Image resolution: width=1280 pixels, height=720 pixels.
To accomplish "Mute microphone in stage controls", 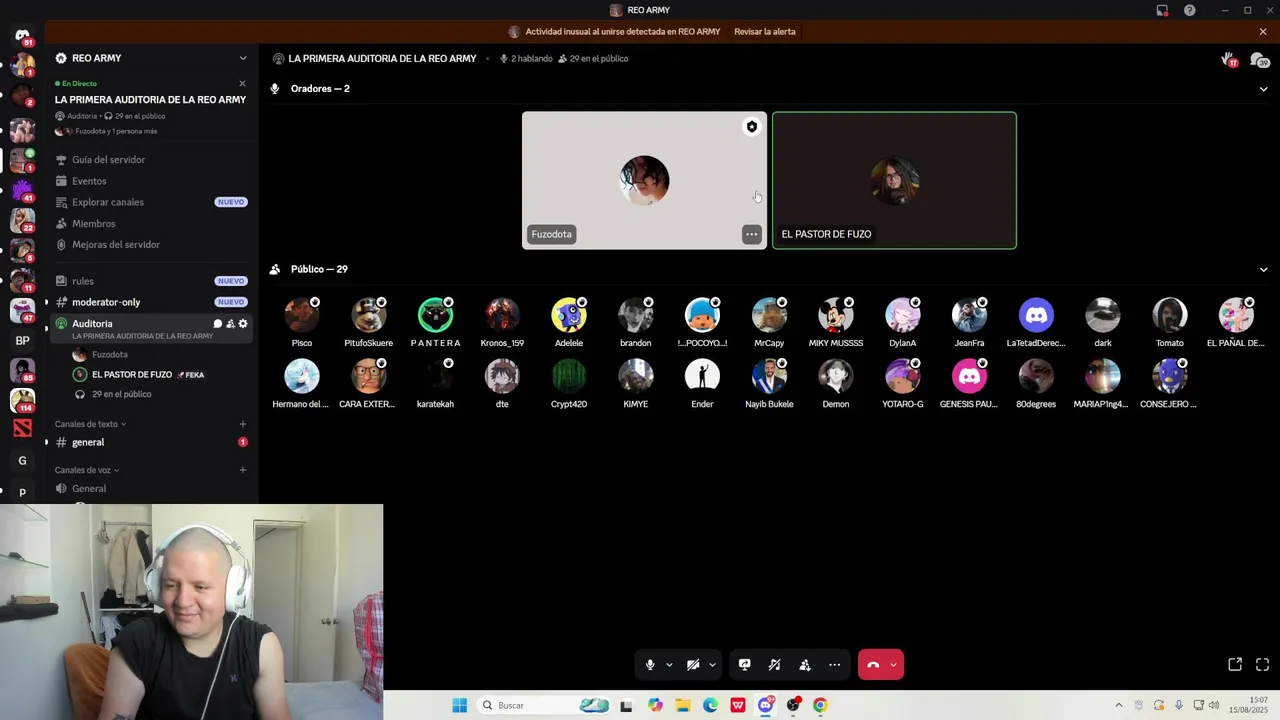I will (x=650, y=665).
